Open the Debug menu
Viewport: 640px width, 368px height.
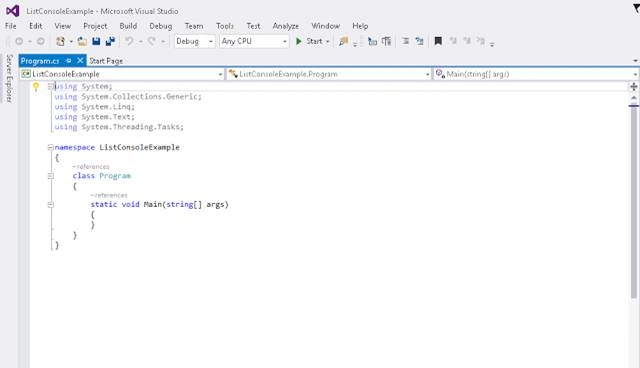point(160,26)
